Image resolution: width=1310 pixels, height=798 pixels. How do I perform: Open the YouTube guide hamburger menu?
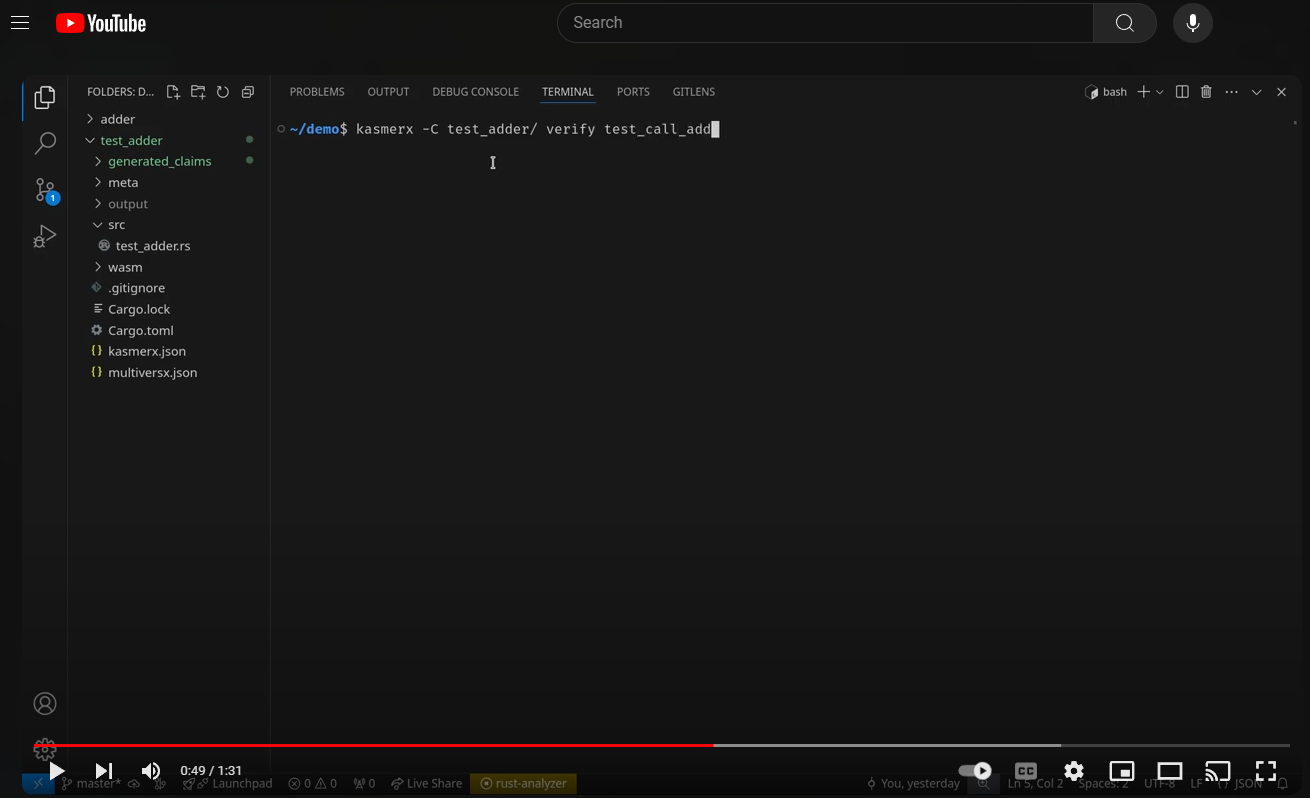pyautogui.click(x=20, y=23)
